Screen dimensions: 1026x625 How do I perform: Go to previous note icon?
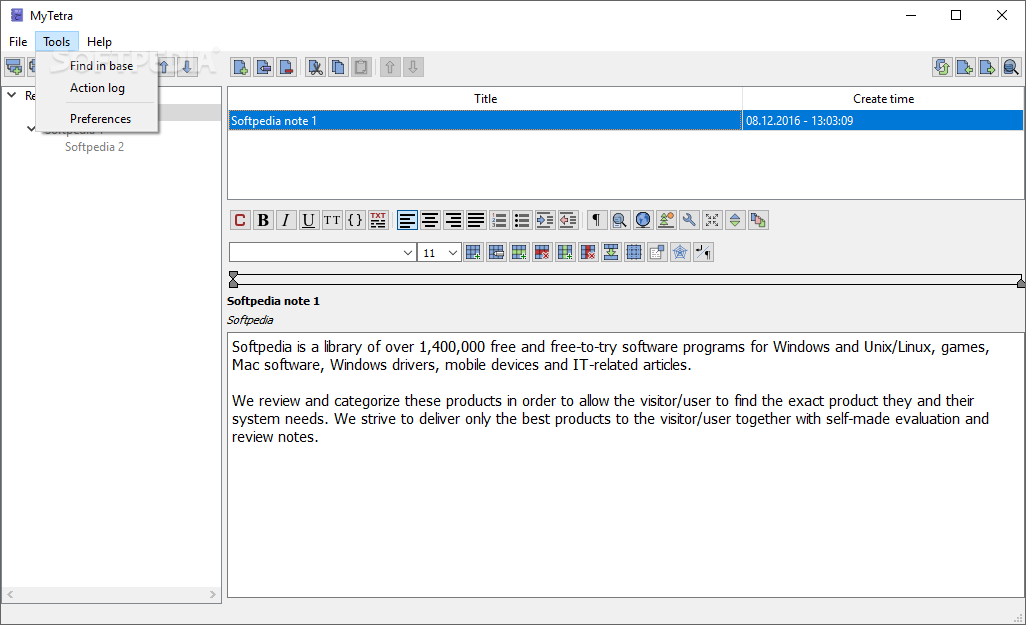point(965,67)
